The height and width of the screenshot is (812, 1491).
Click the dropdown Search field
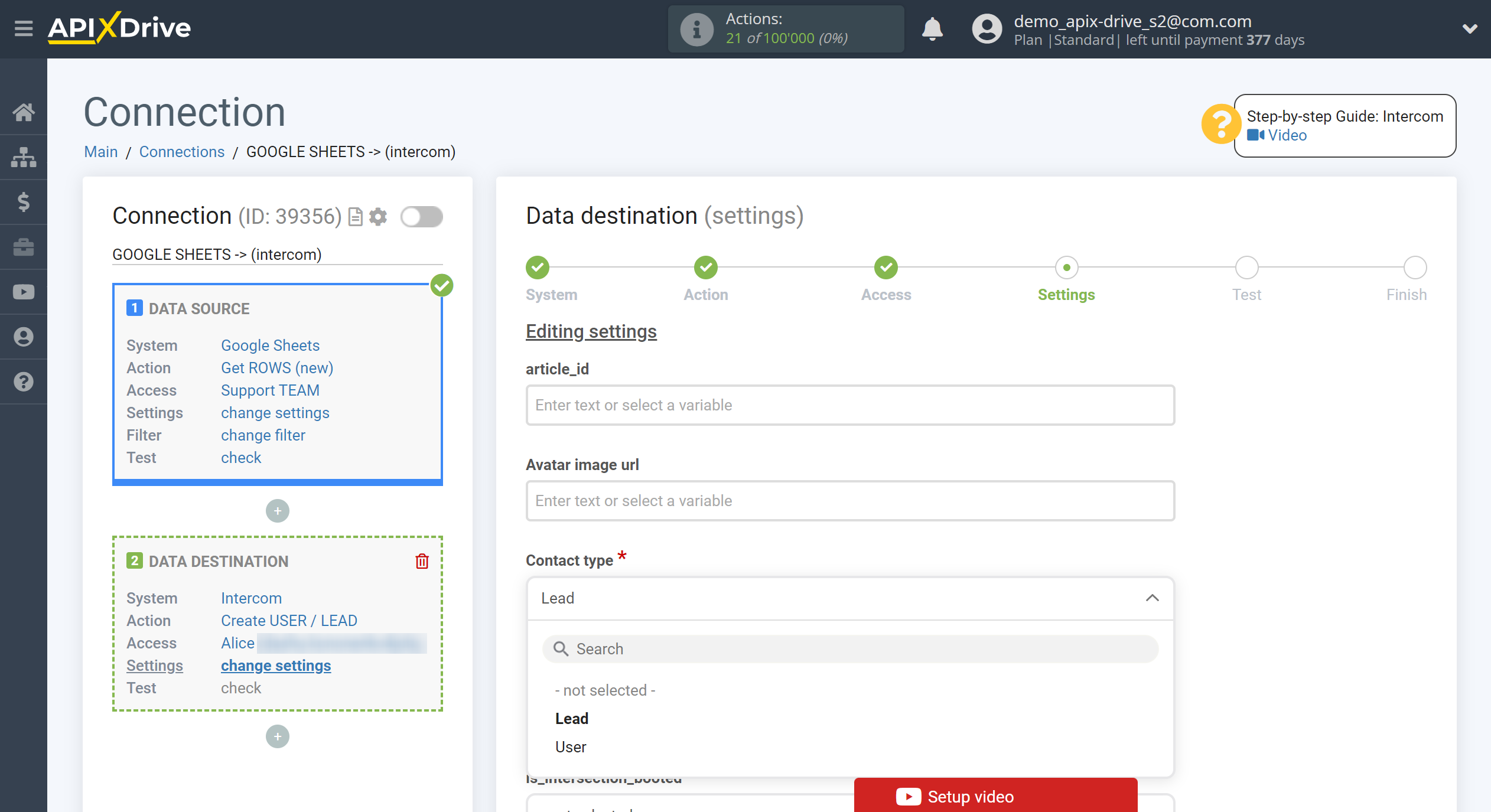(850, 649)
